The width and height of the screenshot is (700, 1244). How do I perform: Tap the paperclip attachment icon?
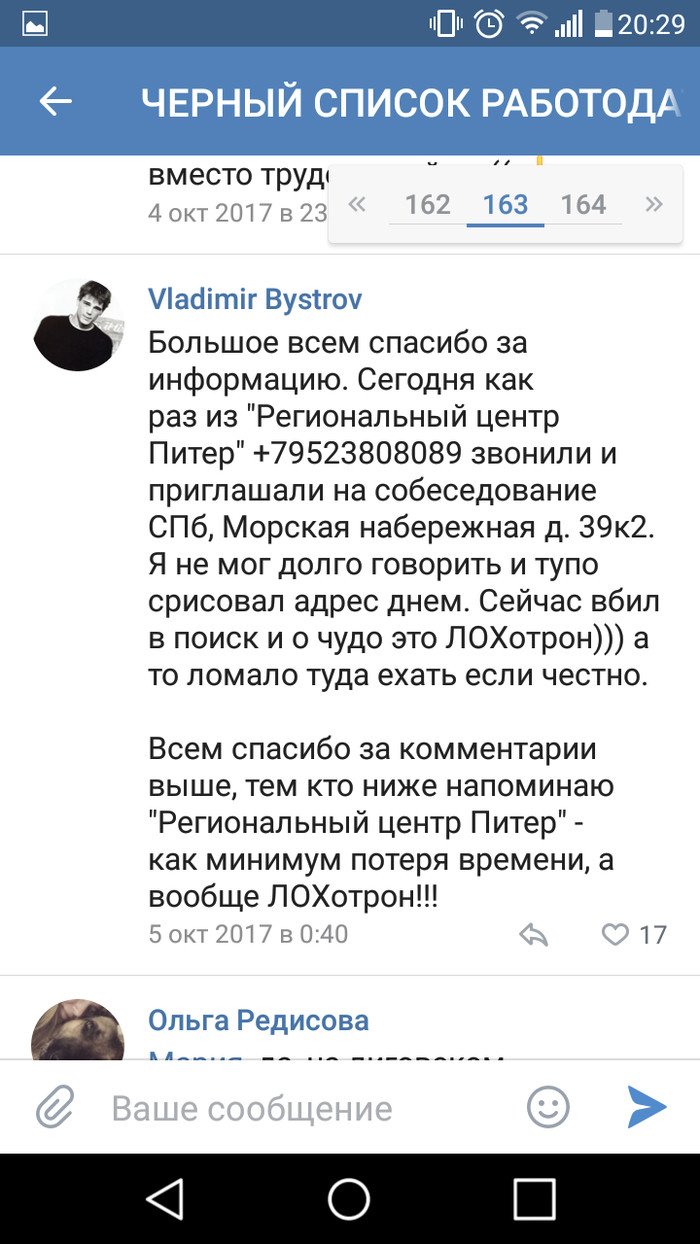pos(56,1108)
